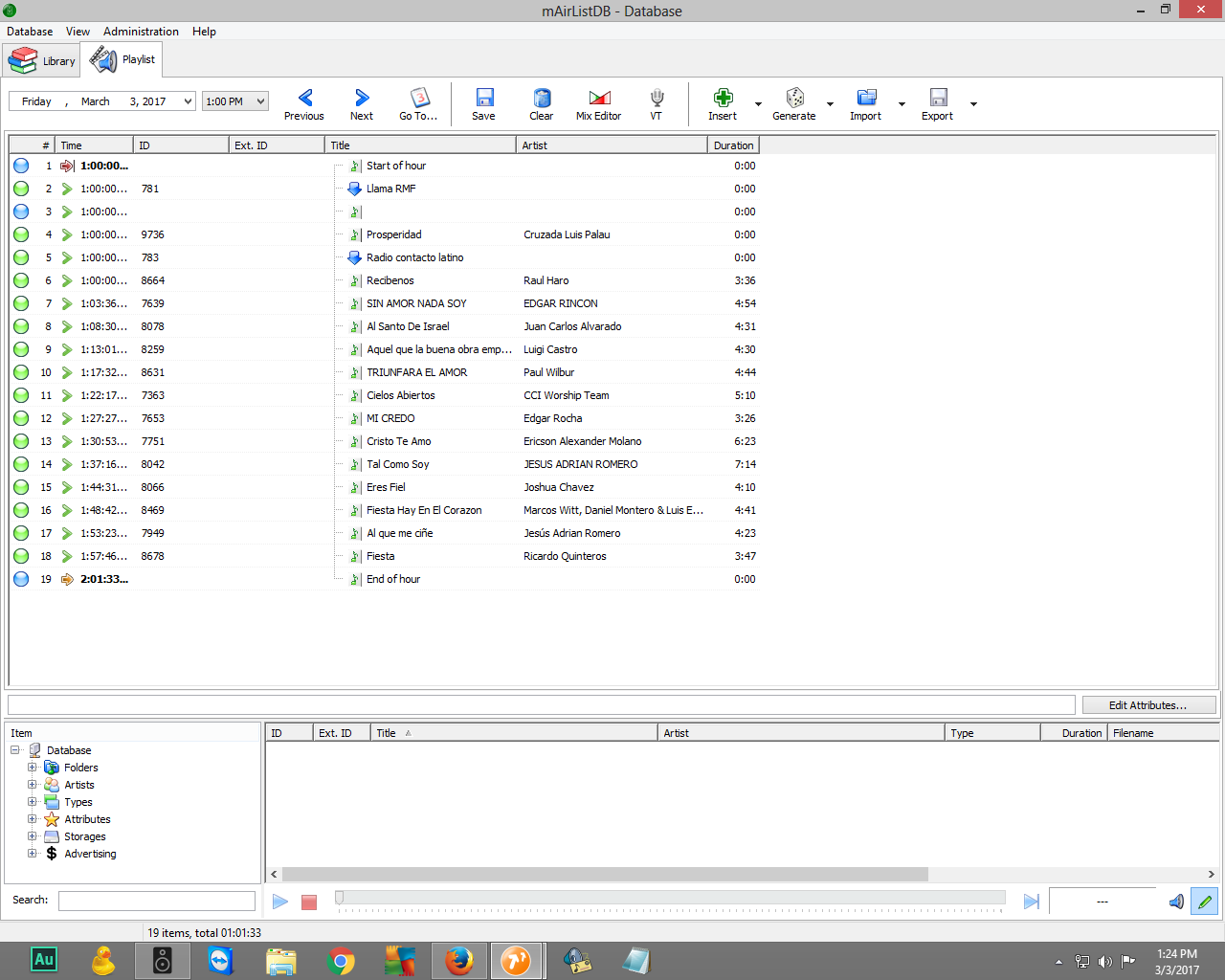The width and height of the screenshot is (1225, 980).
Task: Open the Administration menu
Action: tap(141, 32)
